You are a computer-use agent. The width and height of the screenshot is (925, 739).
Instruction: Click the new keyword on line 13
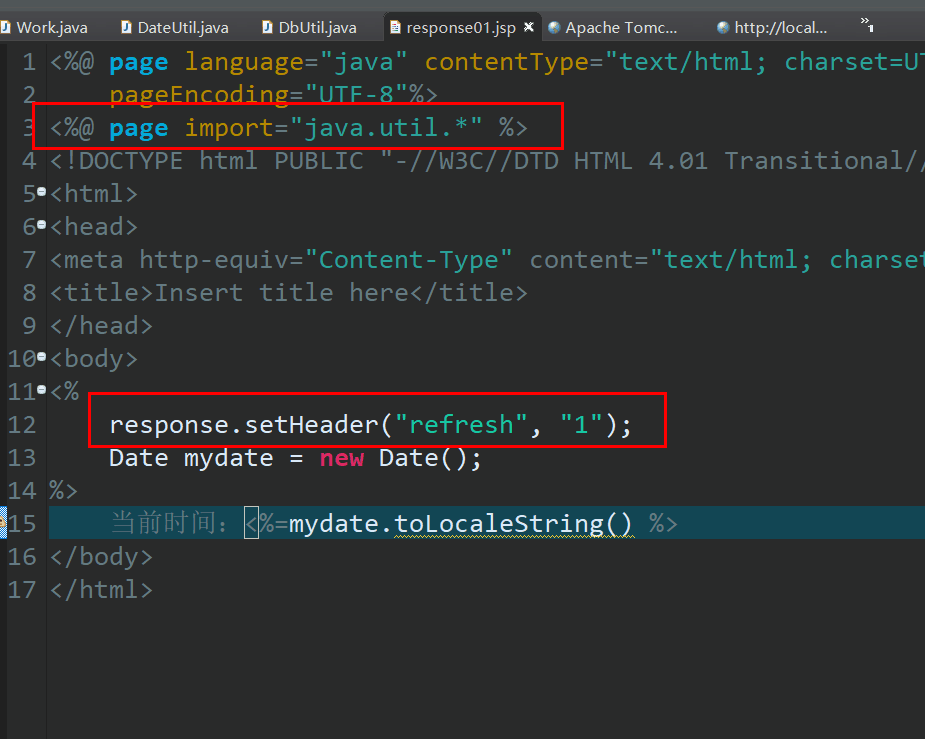point(342,458)
